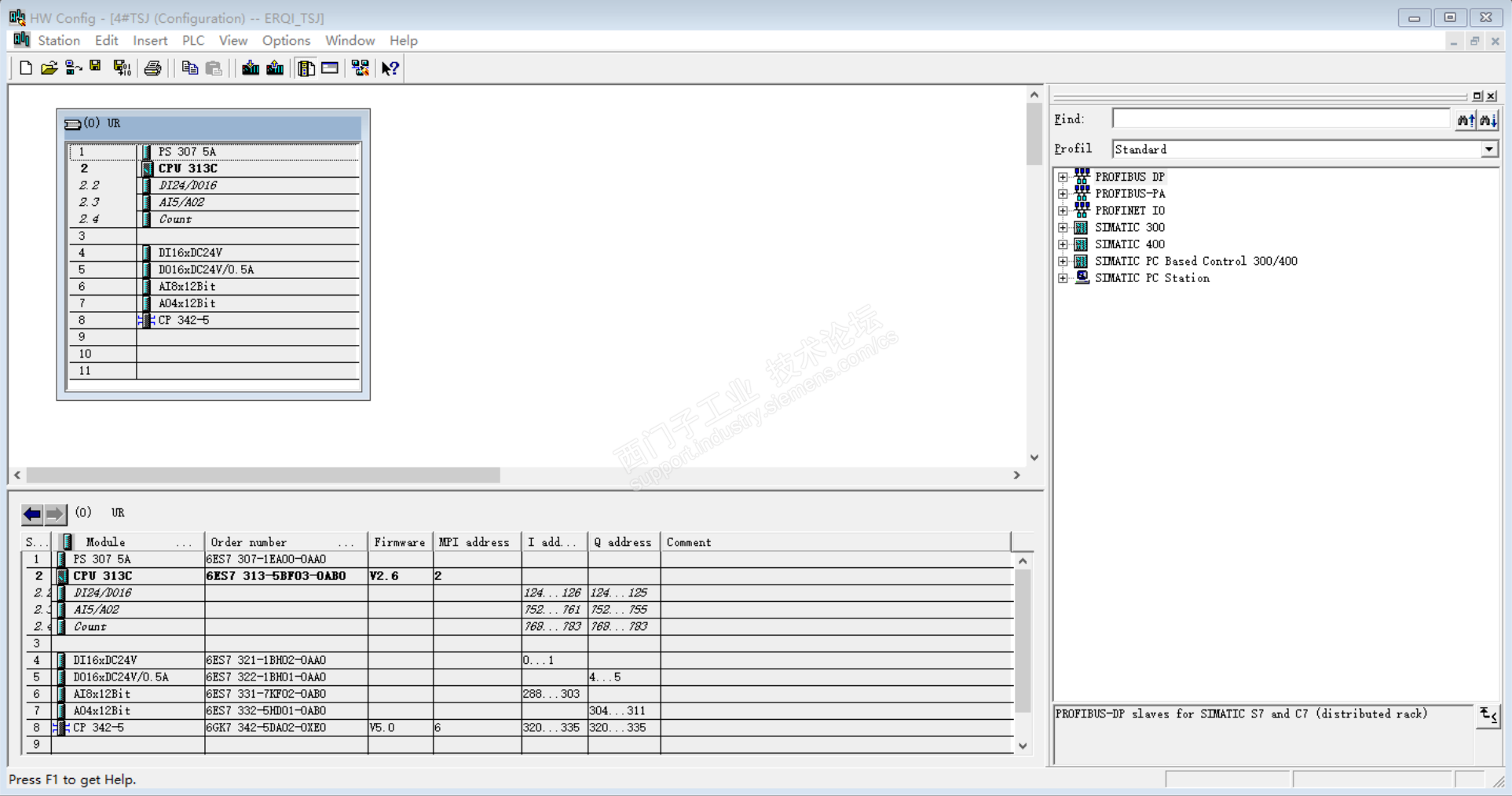The image size is (1512, 796).
Task: Select PS 307 5A in rack slot 1
Action: (187, 152)
